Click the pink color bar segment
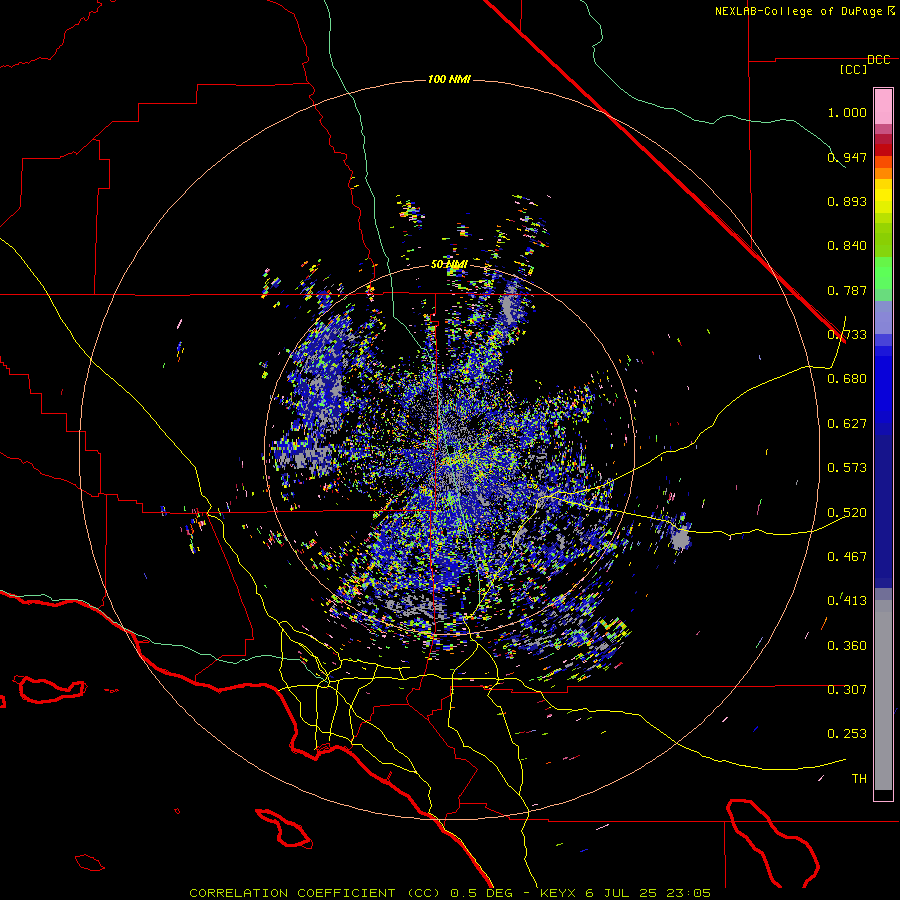Viewport: 900px width, 900px height. pos(883,106)
